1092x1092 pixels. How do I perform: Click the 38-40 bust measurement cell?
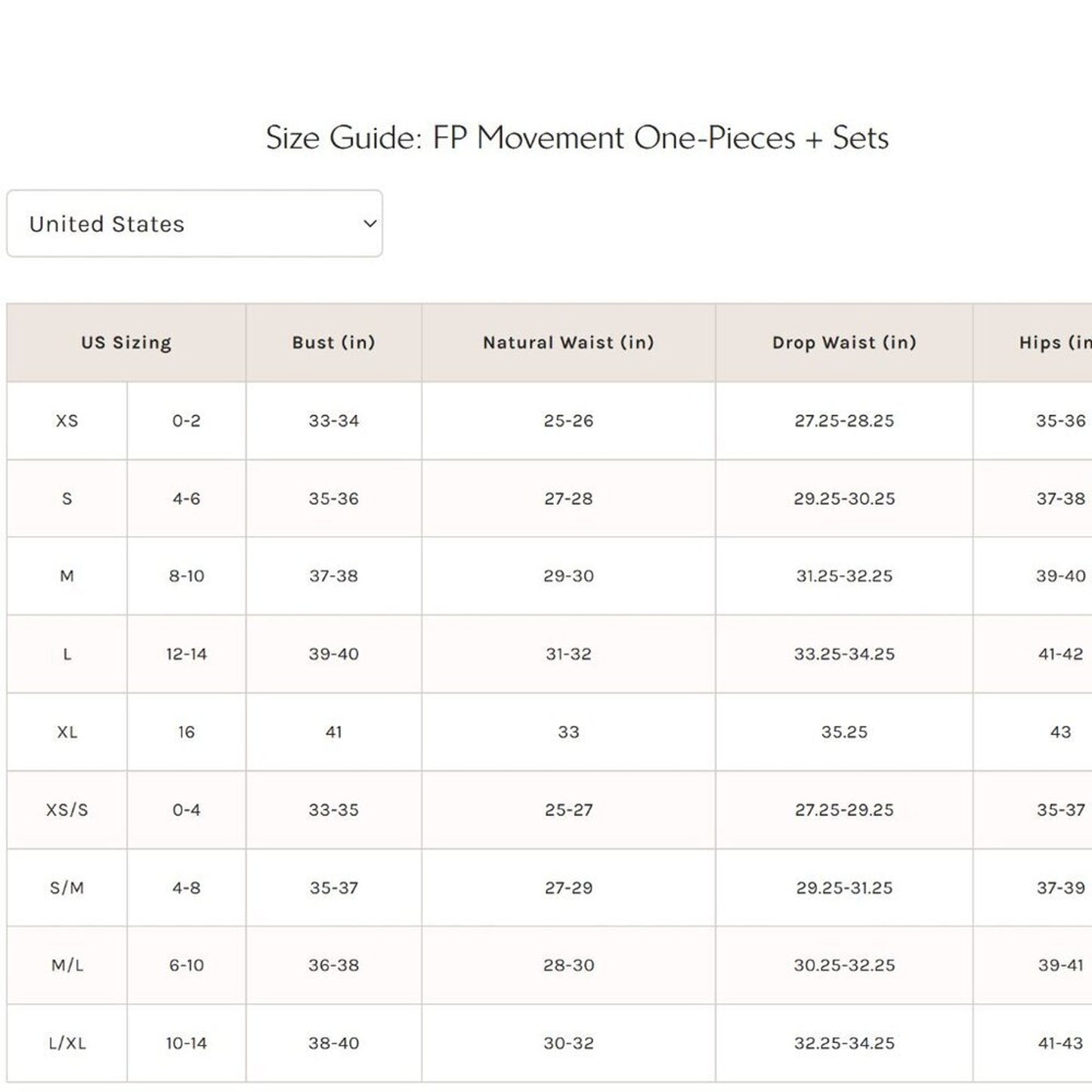[333, 1044]
